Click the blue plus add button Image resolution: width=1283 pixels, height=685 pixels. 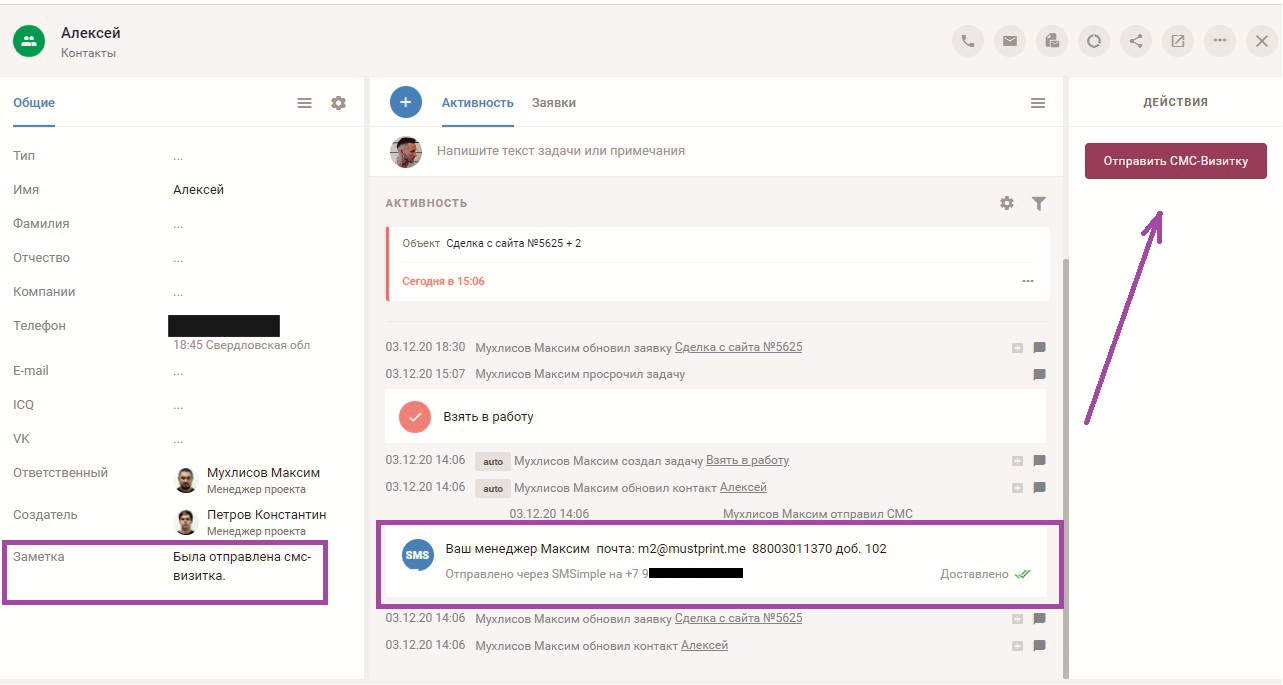coord(405,102)
